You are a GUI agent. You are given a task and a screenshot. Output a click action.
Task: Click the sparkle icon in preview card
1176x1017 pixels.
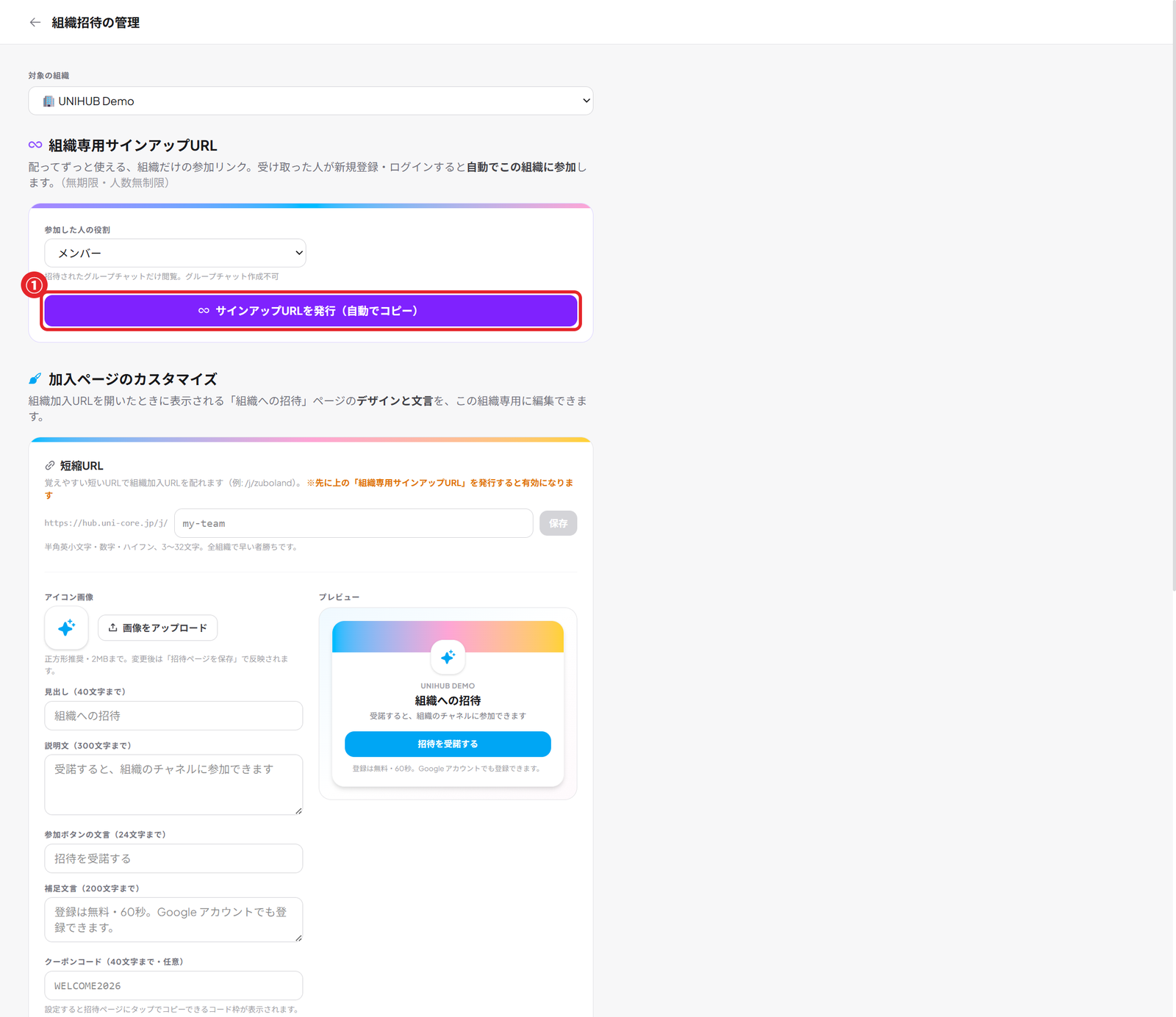(448, 657)
